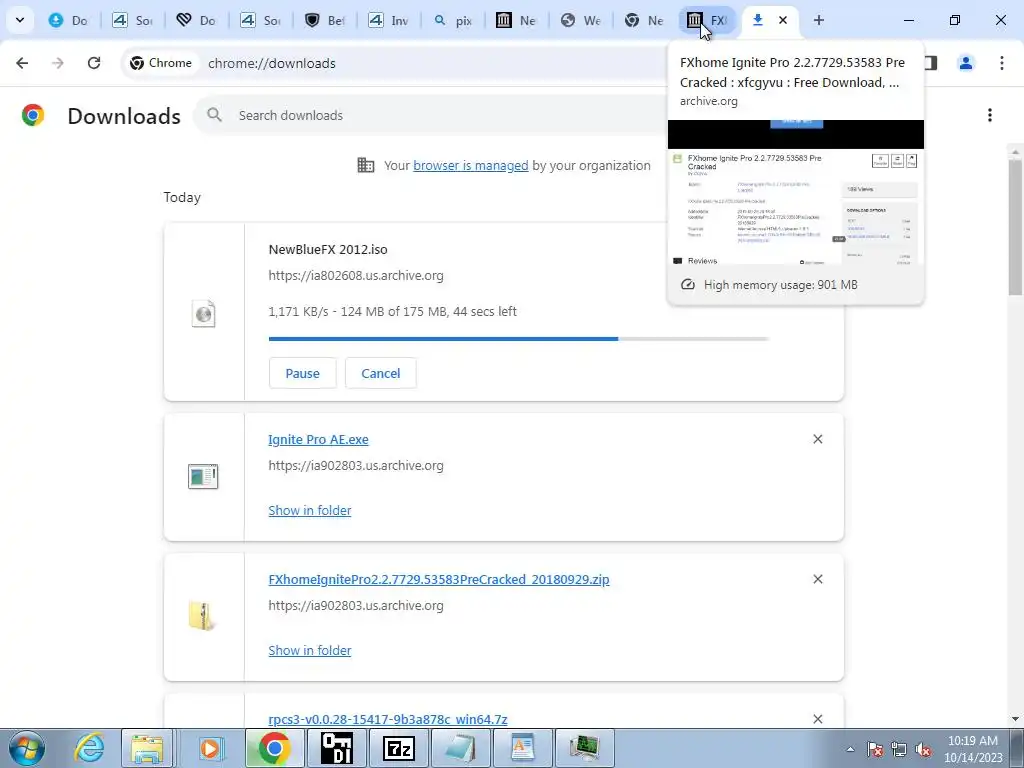
Task: Switch to the "pix" search tab
Action: pos(452,20)
